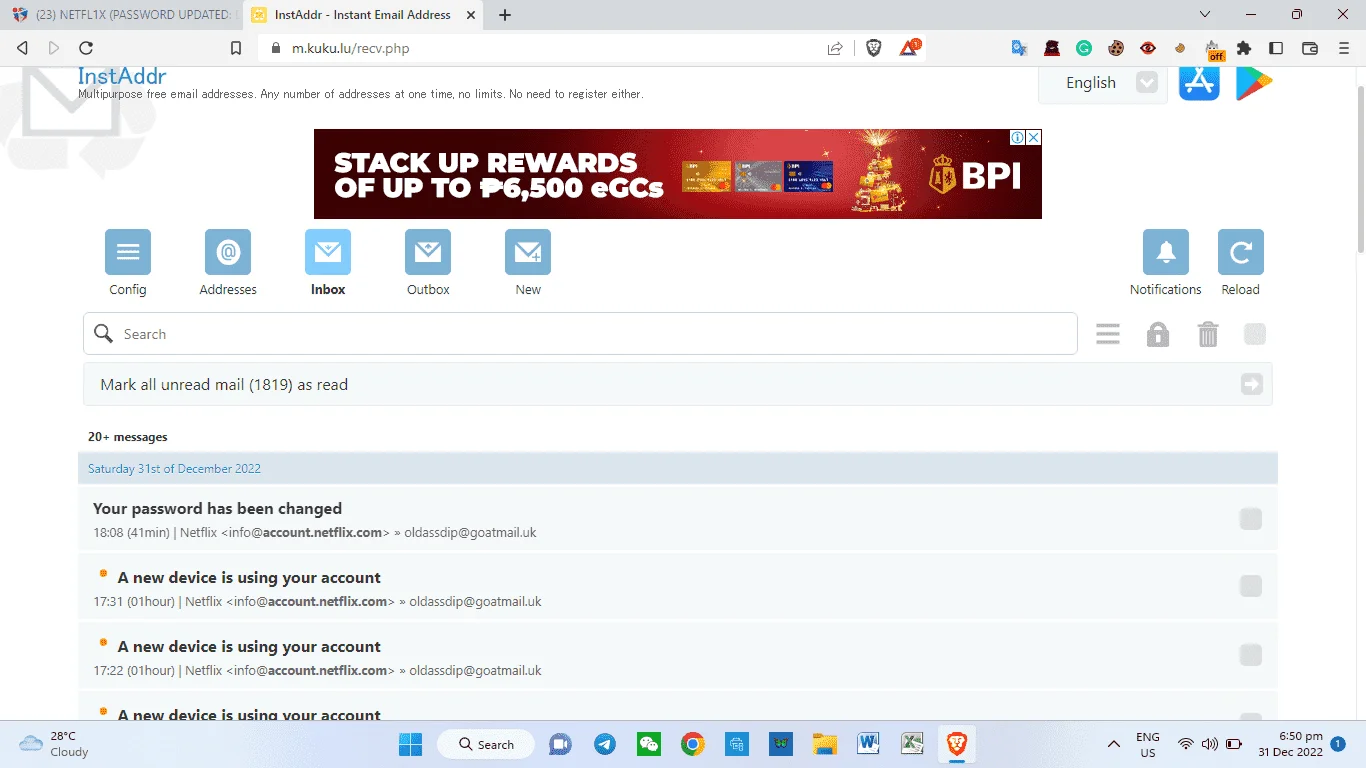Open the Brave Wallet

pyautogui.click(x=1310, y=48)
